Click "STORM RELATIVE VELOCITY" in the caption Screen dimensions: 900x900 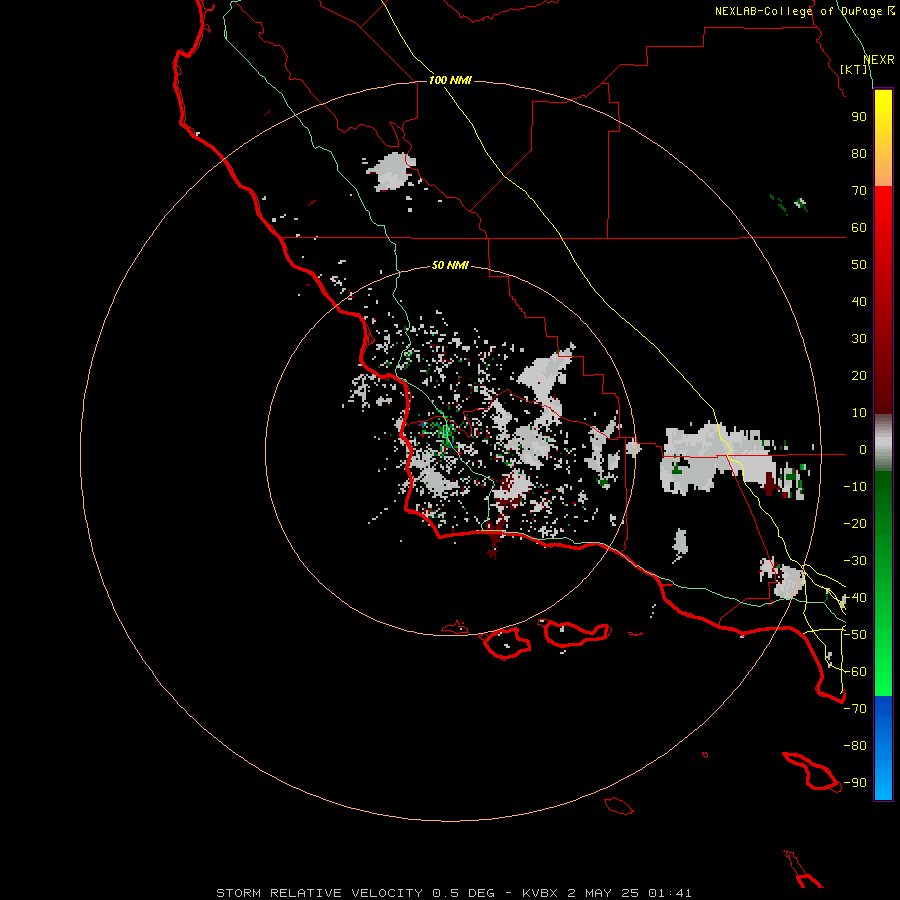[x=319, y=893]
